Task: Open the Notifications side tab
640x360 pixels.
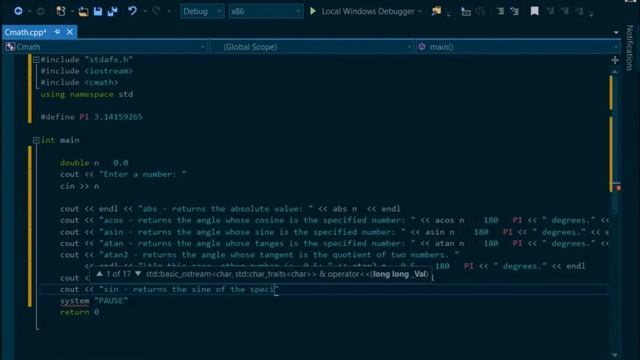Action: coord(629,47)
